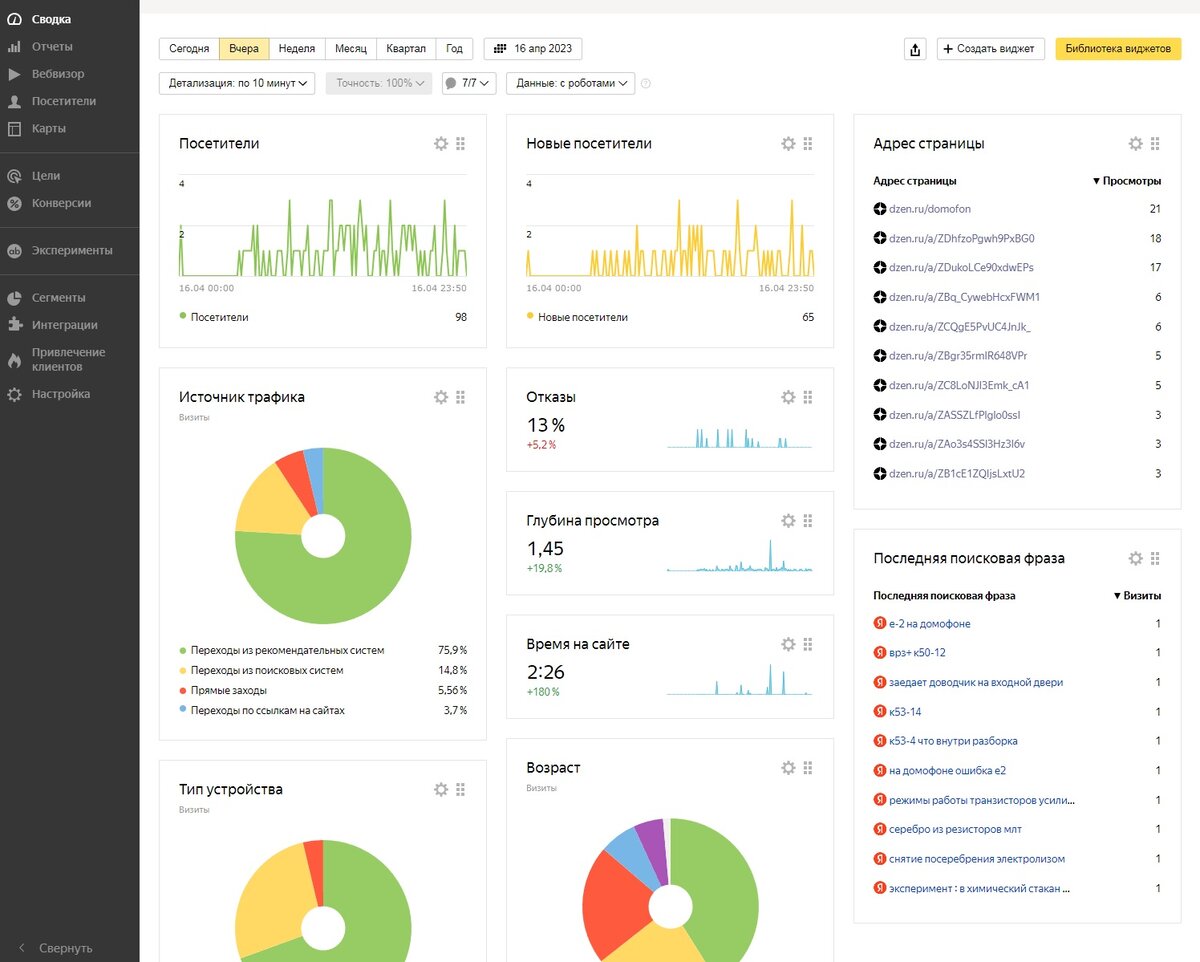
Task: Open settings gear of Последняя поисковая фраза widget
Action: click(1135, 558)
